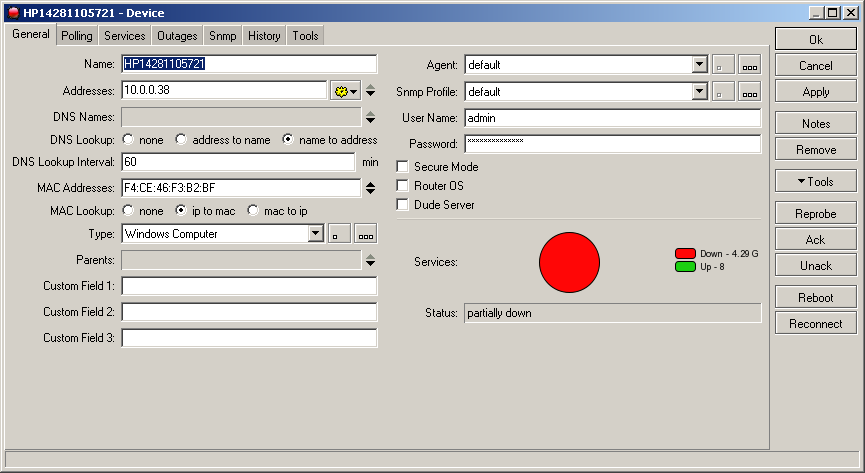Click the gear icon beside the Addresses field
Image resolution: width=865 pixels, height=473 pixels.
click(345, 91)
